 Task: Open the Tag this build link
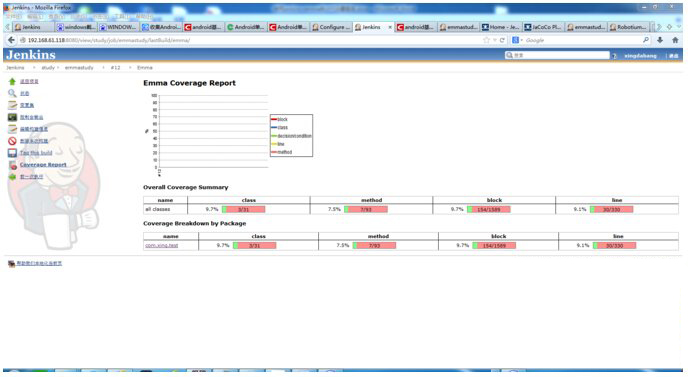click(36, 153)
